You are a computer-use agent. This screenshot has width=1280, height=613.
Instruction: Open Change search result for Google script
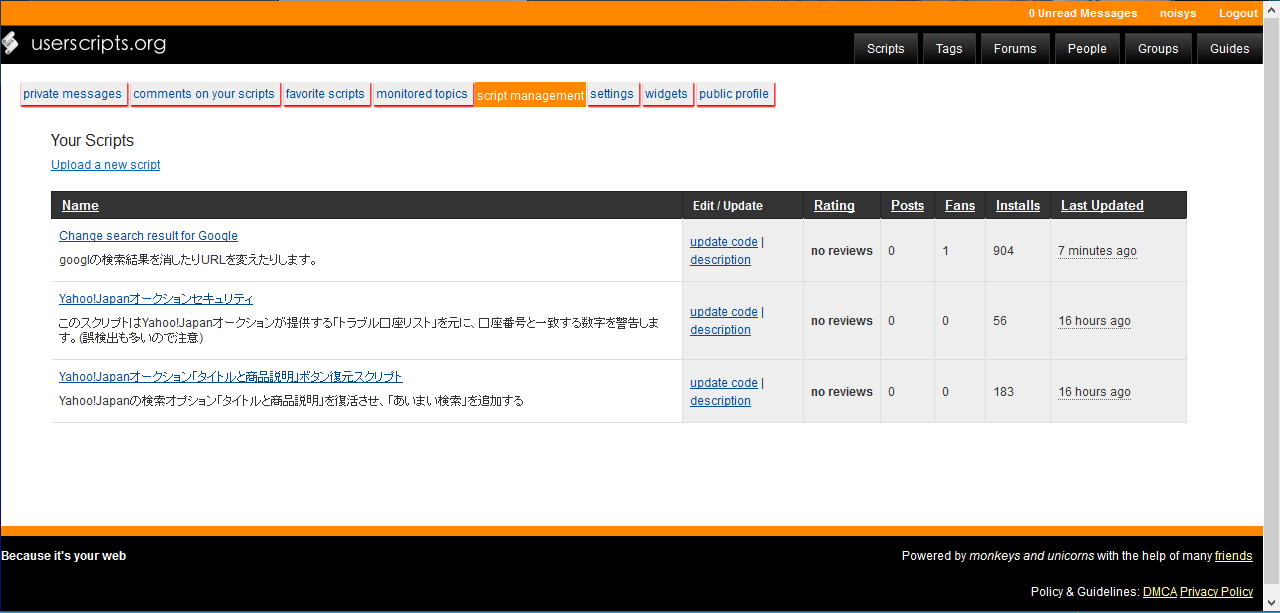click(x=148, y=235)
